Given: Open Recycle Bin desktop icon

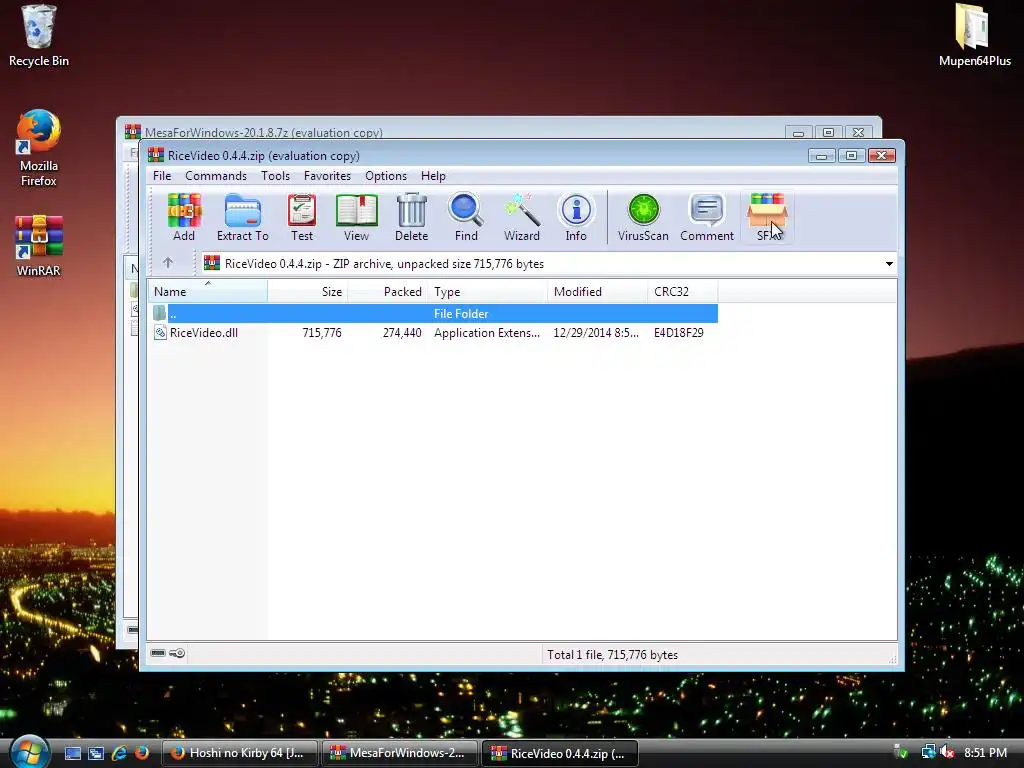Looking at the screenshot, I should (39, 37).
